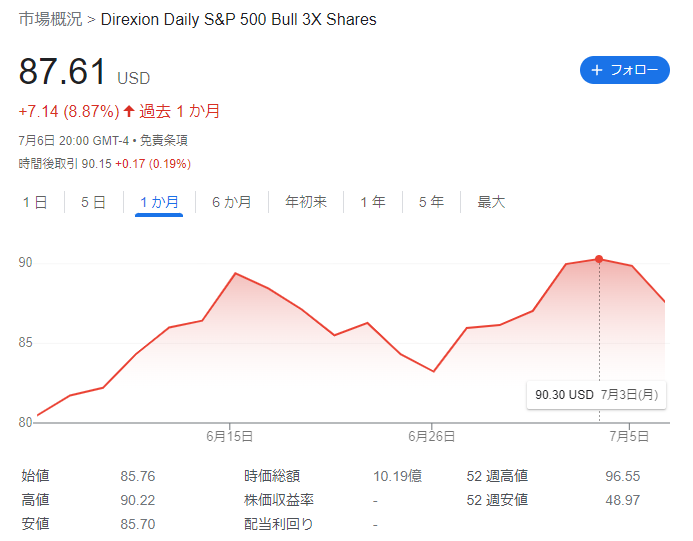The height and width of the screenshot is (541, 693).
Task: Click the 6月26日 axis date label
Action: 431,437
